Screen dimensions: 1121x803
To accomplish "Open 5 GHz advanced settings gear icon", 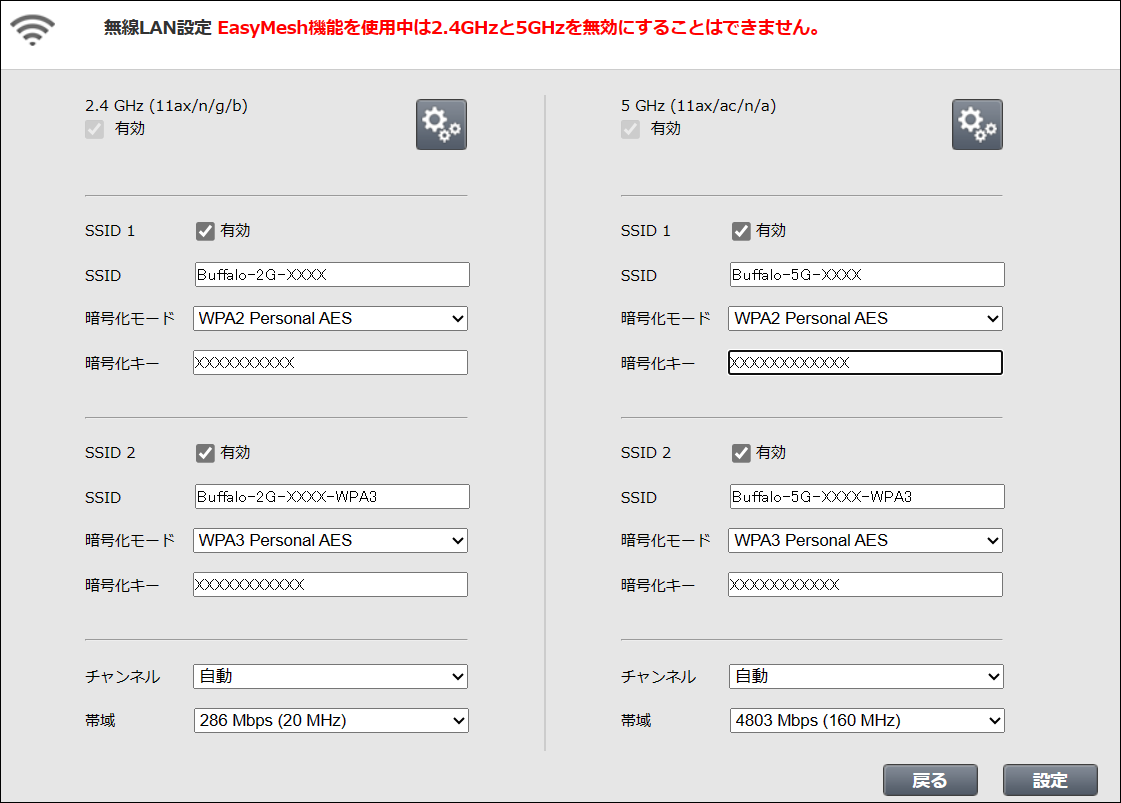I will (977, 125).
